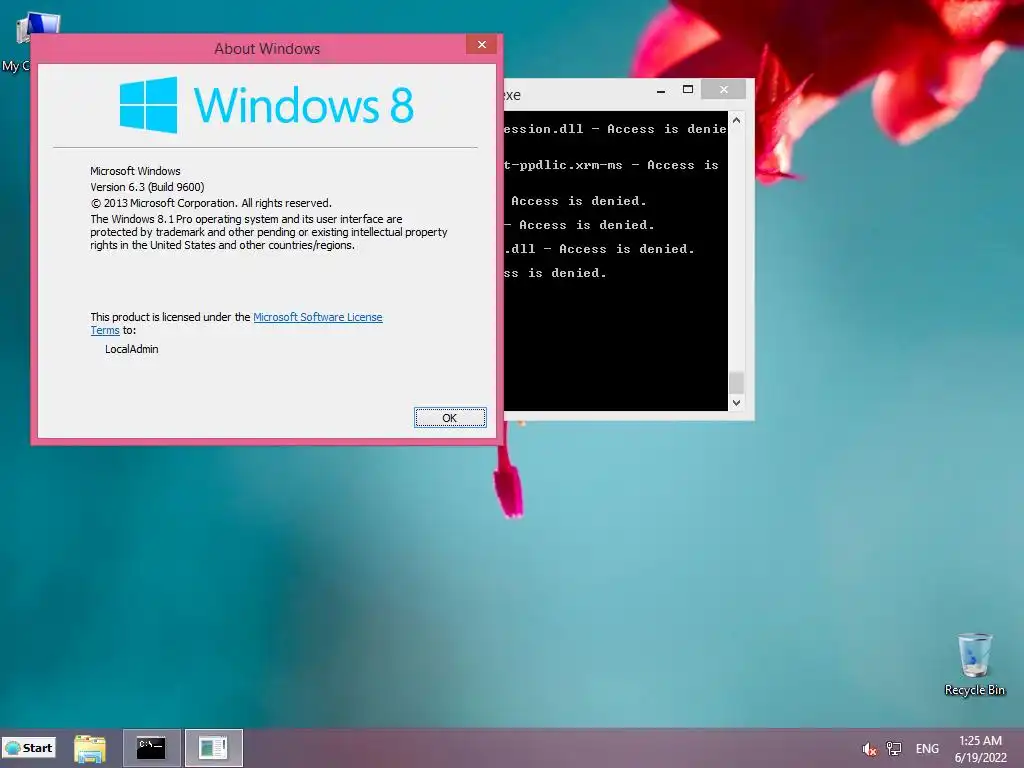
Task: Click the 'Microsoft Windows' text line
Action: (x=135, y=170)
